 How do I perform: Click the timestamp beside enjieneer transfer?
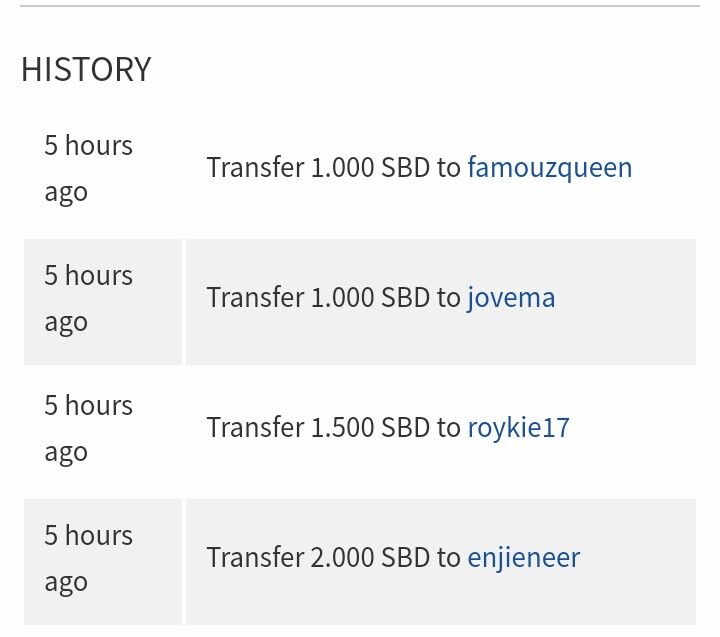89,558
